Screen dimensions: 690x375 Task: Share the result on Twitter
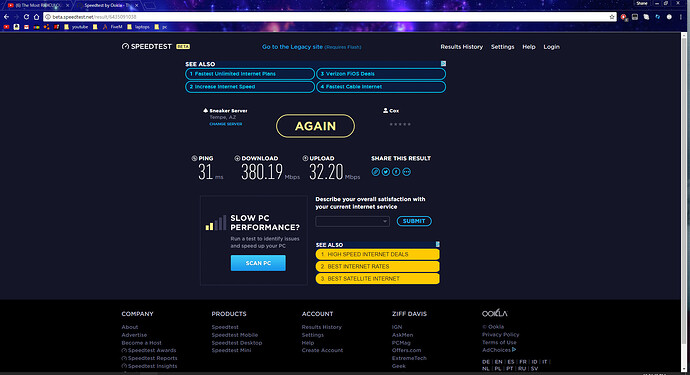click(x=386, y=172)
